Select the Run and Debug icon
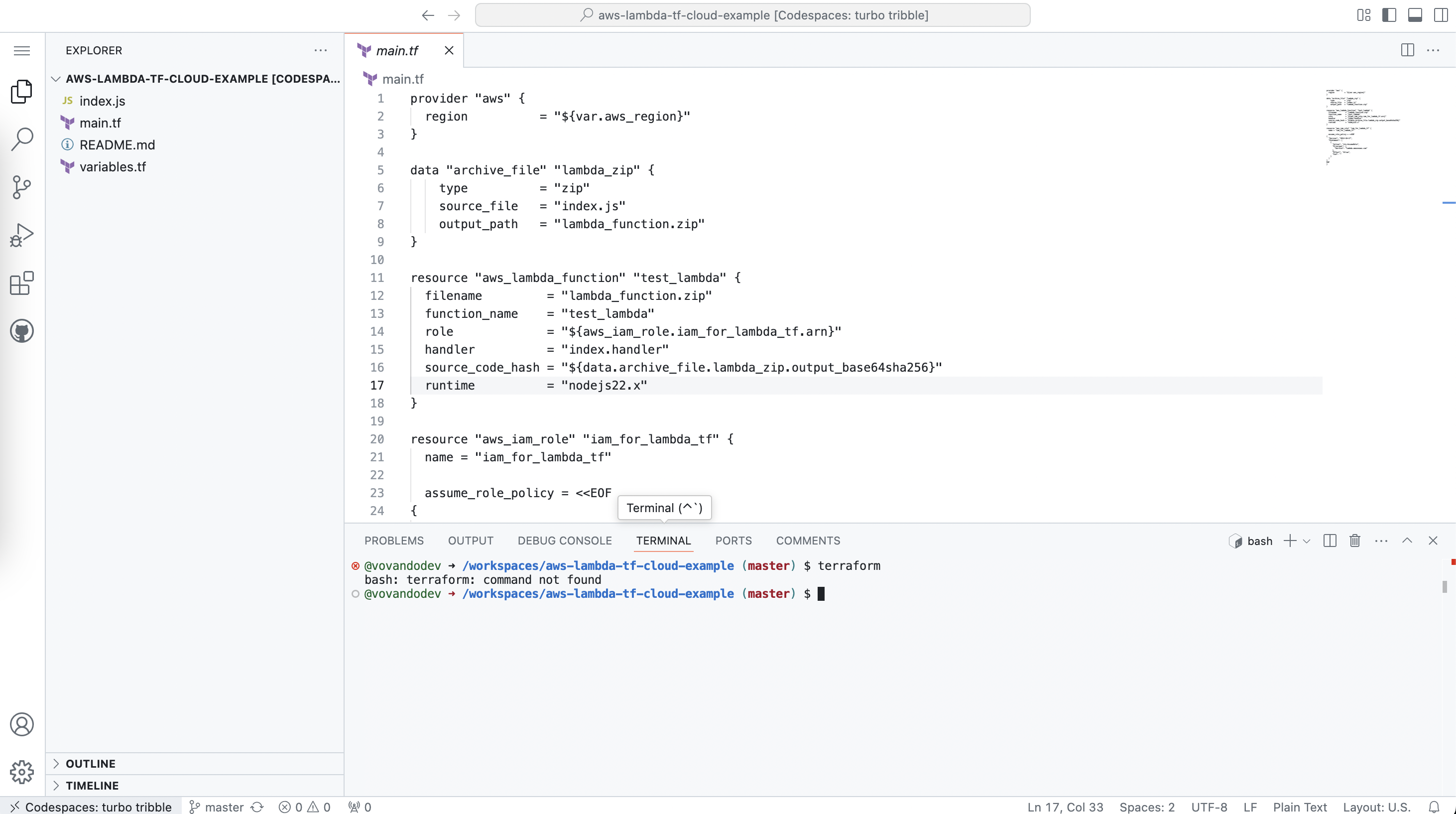 pyautogui.click(x=21, y=234)
